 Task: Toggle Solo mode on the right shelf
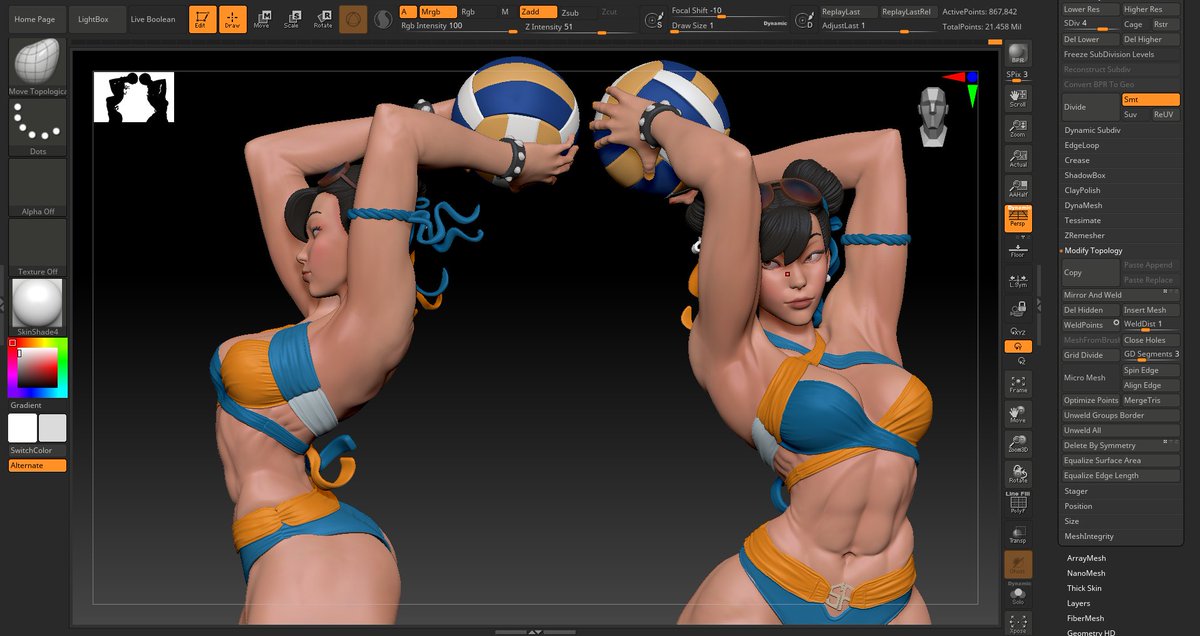pyautogui.click(x=1019, y=597)
